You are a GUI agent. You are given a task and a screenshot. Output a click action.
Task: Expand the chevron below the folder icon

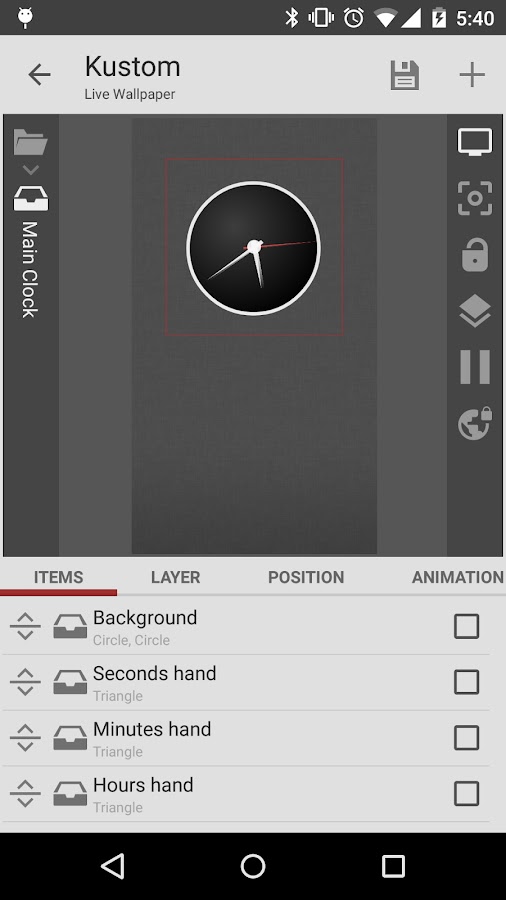coord(31,170)
